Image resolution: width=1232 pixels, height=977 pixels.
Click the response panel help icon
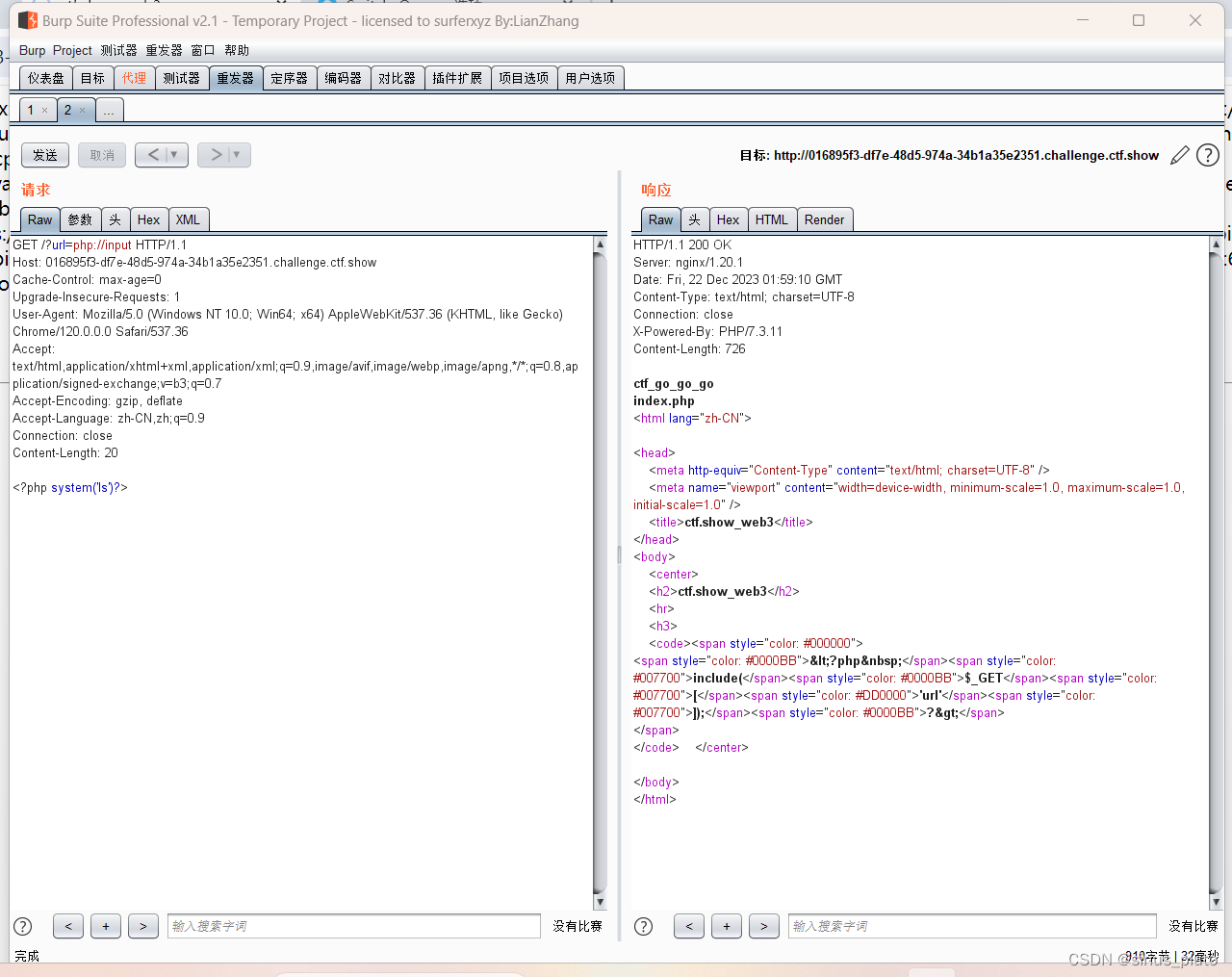click(x=644, y=926)
